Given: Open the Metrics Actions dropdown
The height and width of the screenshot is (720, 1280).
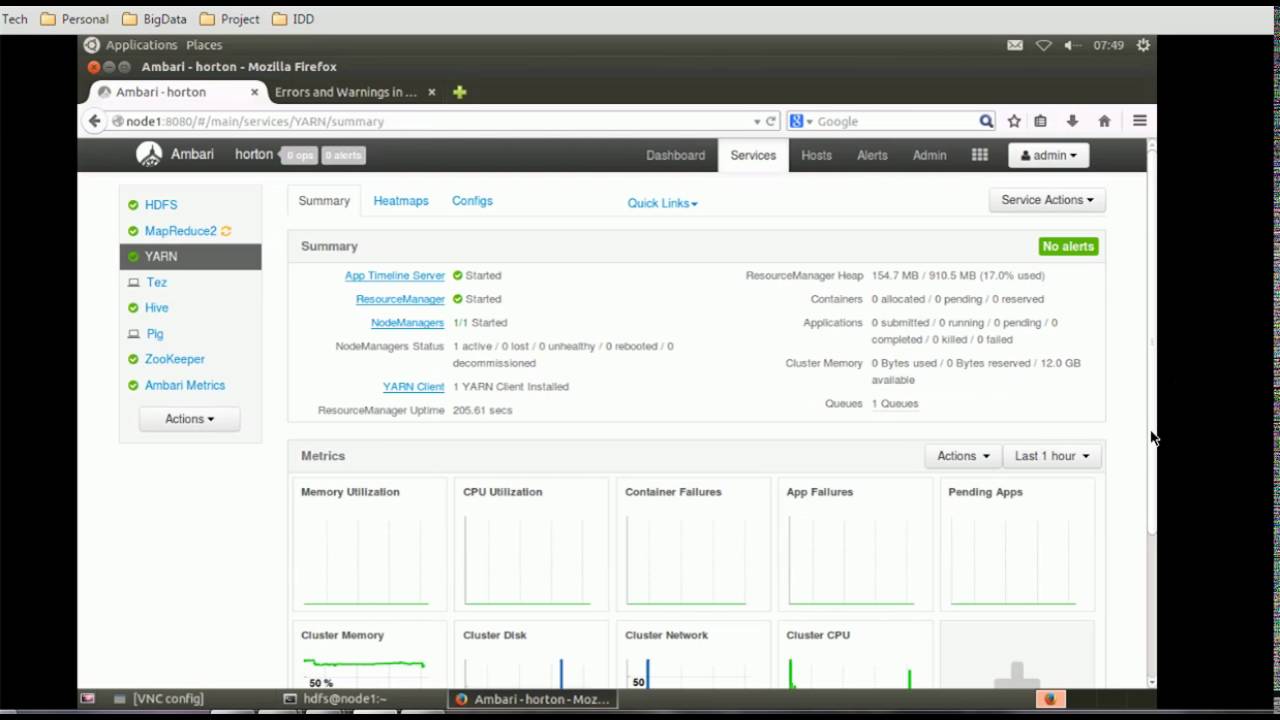Looking at the screenshot, I should (963, 456).
